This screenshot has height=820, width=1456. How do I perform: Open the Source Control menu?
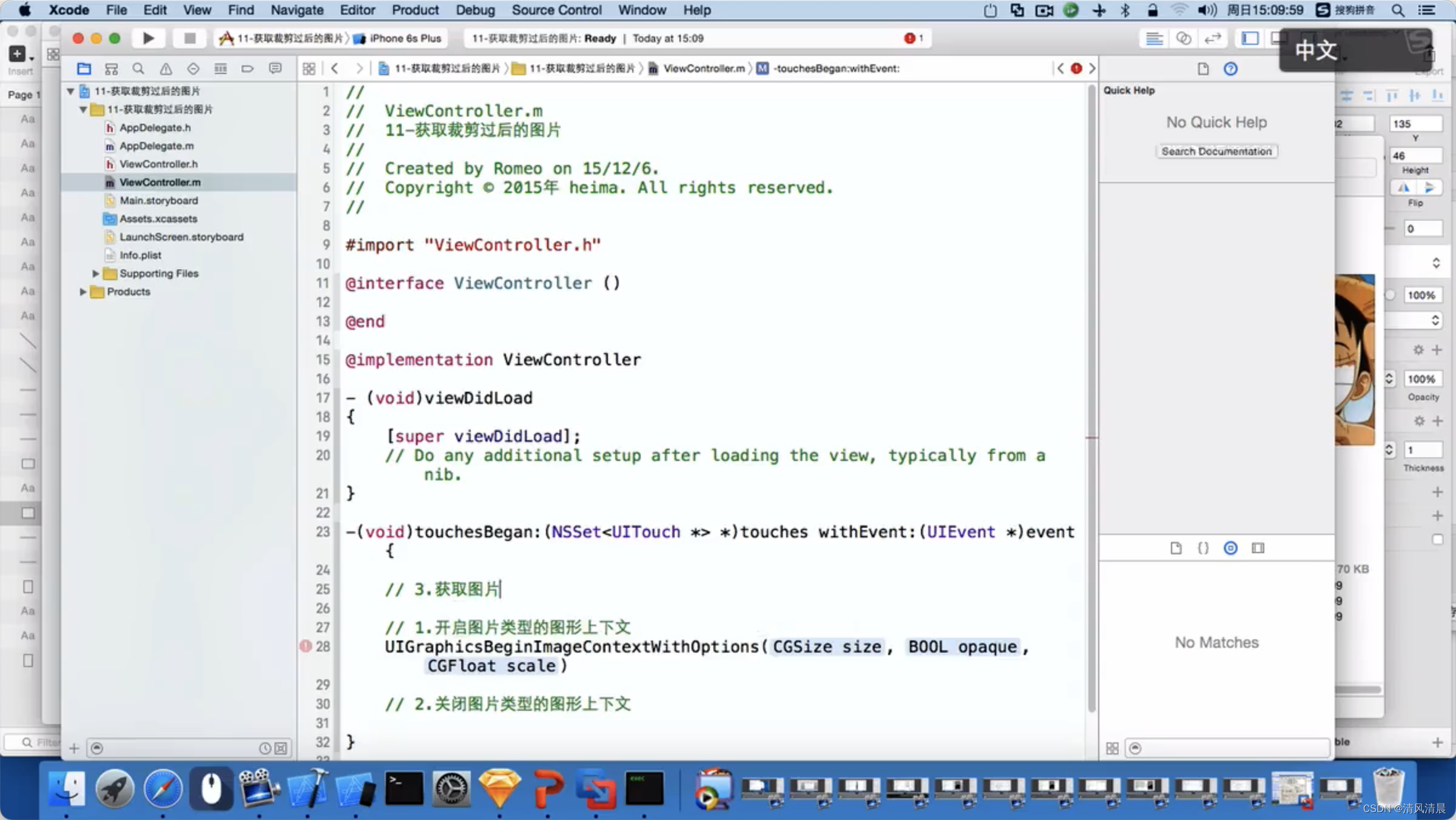pos(556,10)
